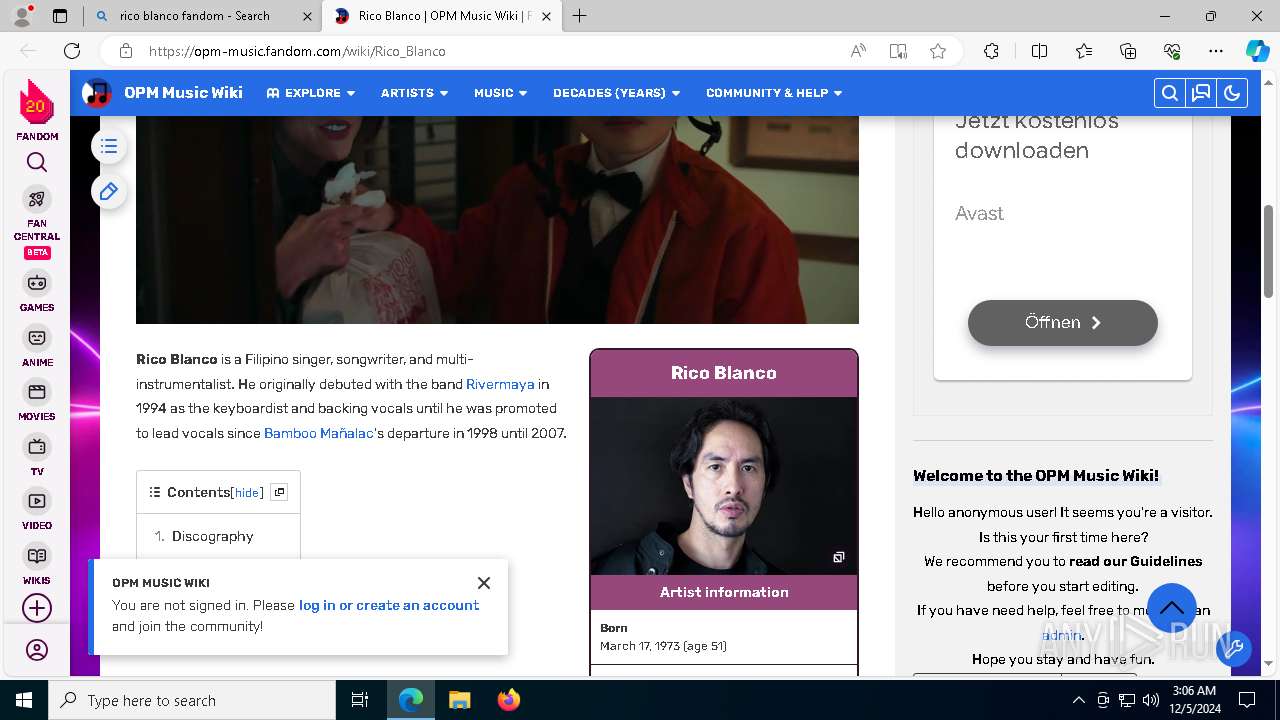The height and width of the screenshot is (720, 1280).
Task: Open the Movies sidebar icon
Action: [x=37, y=392]
